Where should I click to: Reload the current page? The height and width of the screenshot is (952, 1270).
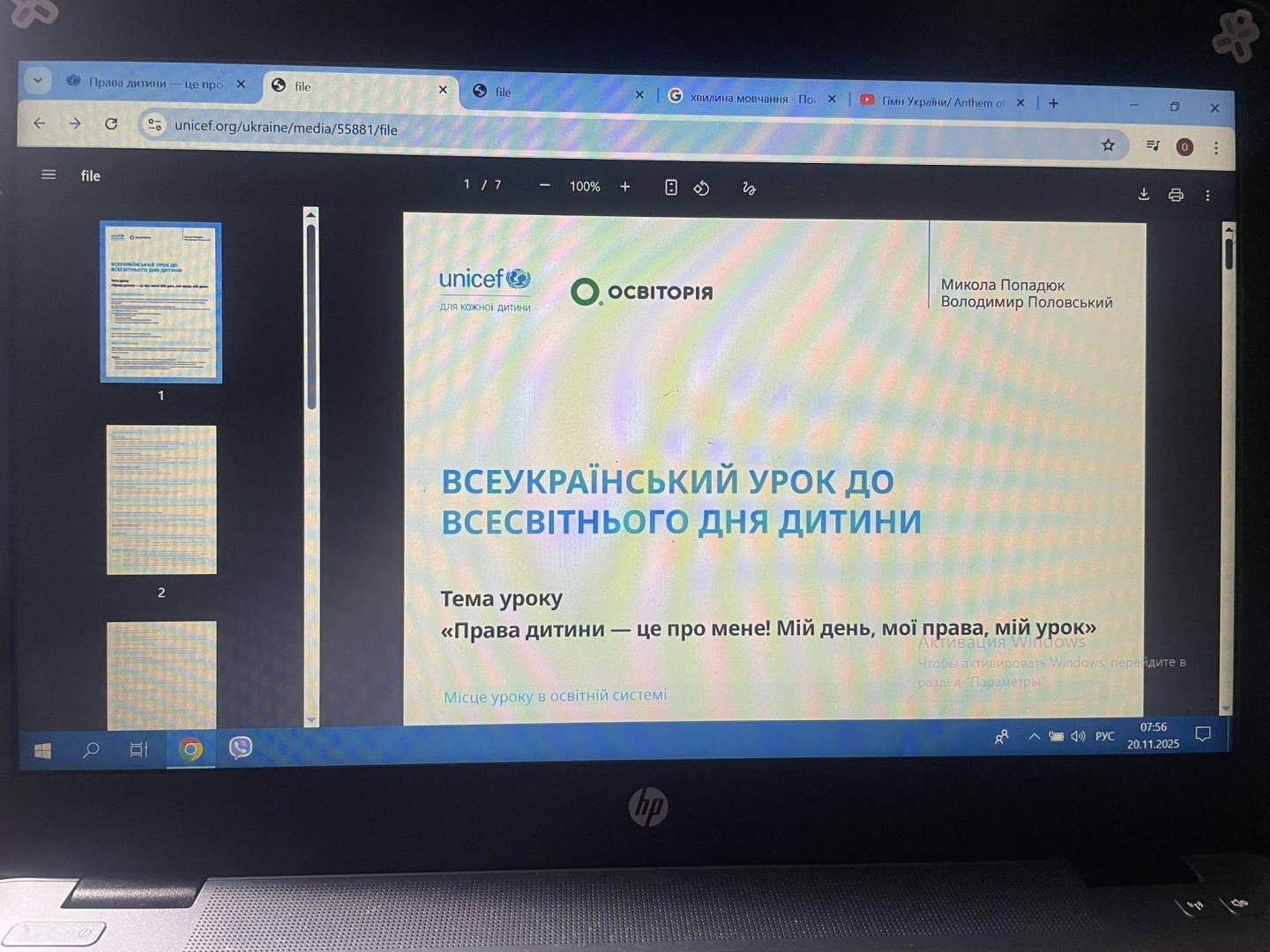tap(111, 123)
